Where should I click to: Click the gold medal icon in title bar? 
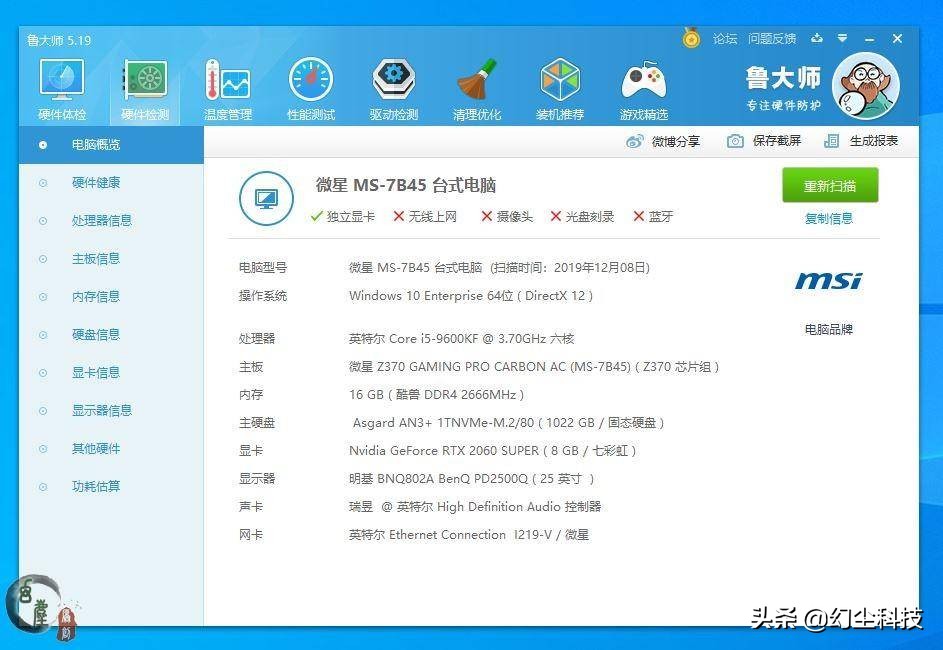pos(692,38)
